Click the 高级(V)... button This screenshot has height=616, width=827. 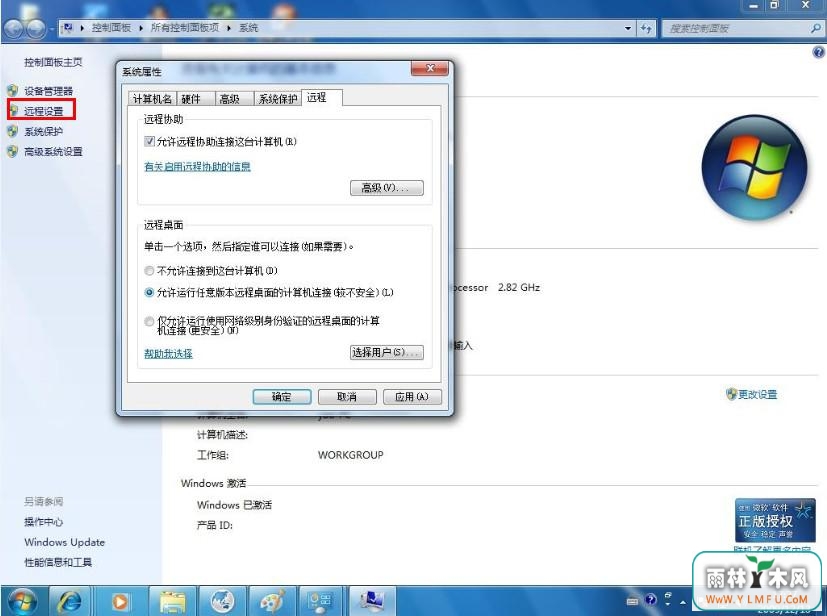(387, 188)
